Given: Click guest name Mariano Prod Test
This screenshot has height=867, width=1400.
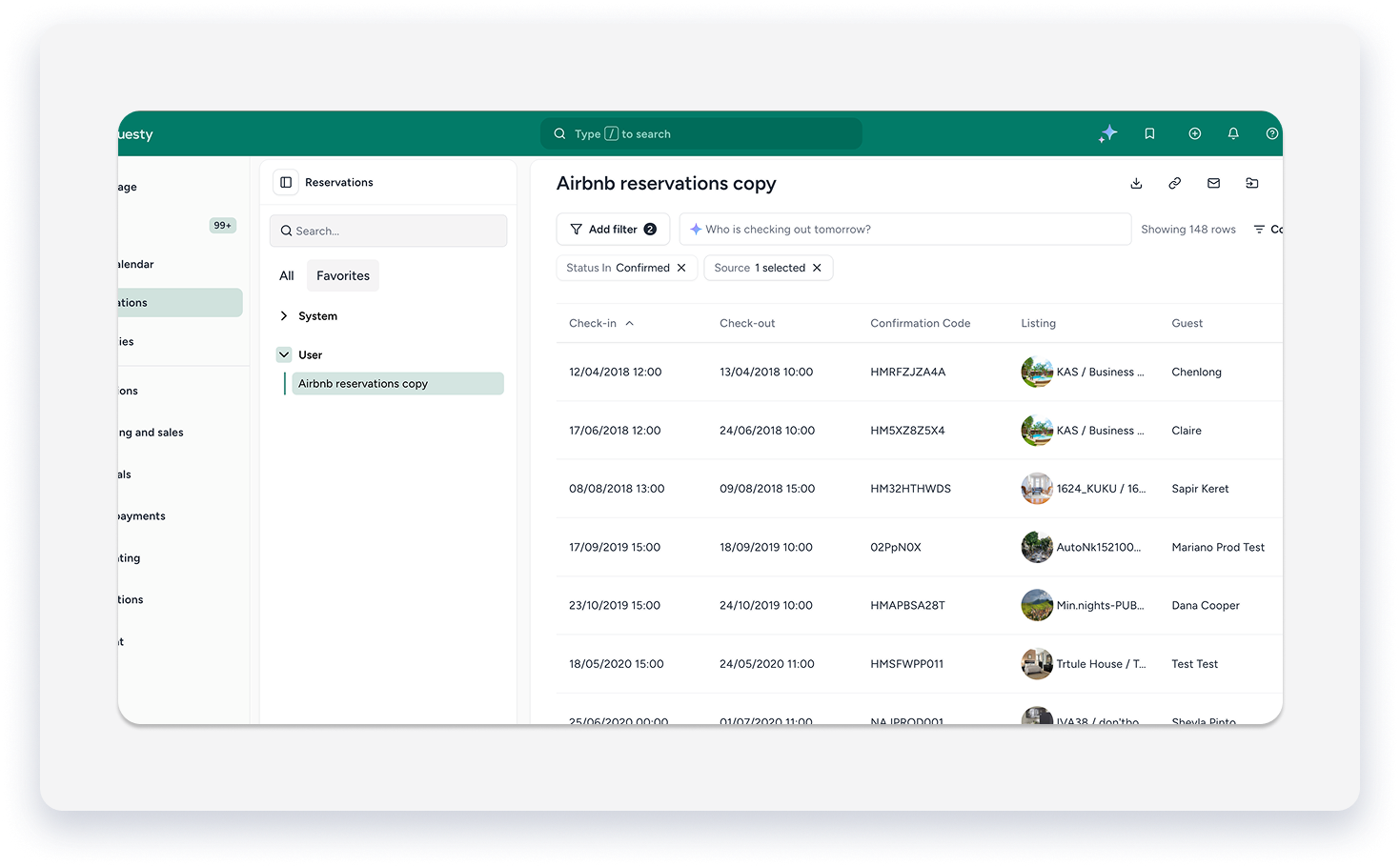Looking at the screenshot, I should point(1219,547).
